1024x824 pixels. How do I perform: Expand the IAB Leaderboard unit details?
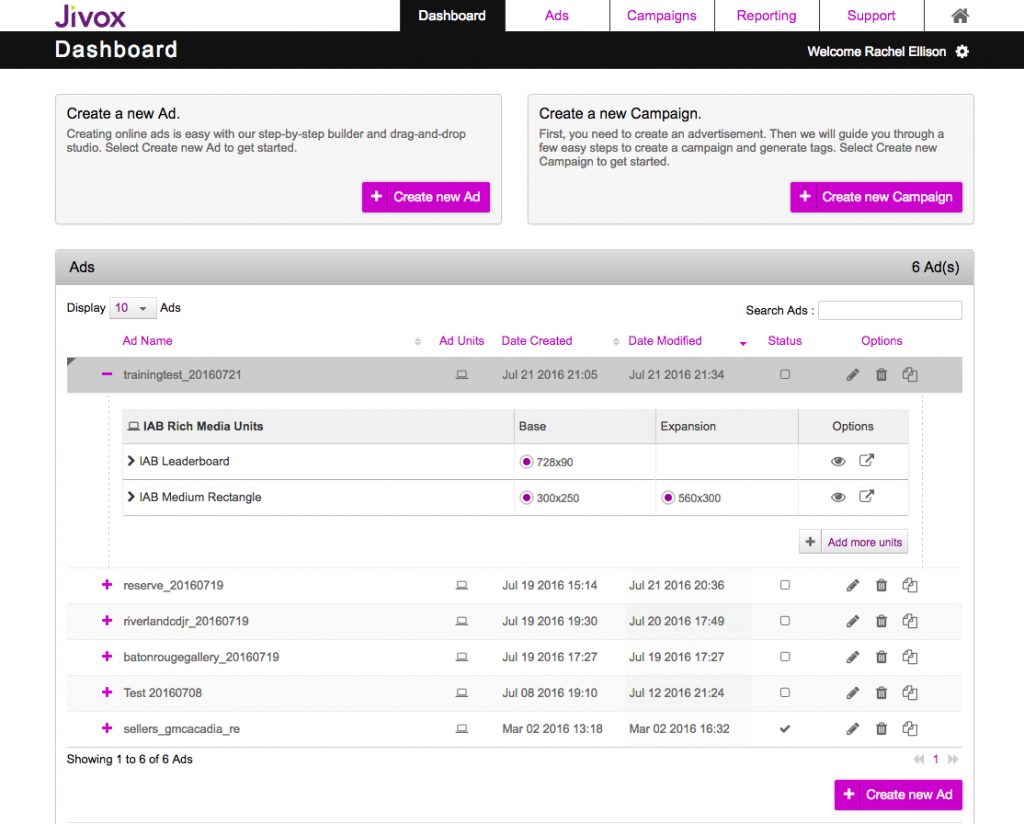pyautogui.click(x=131, y=461)
